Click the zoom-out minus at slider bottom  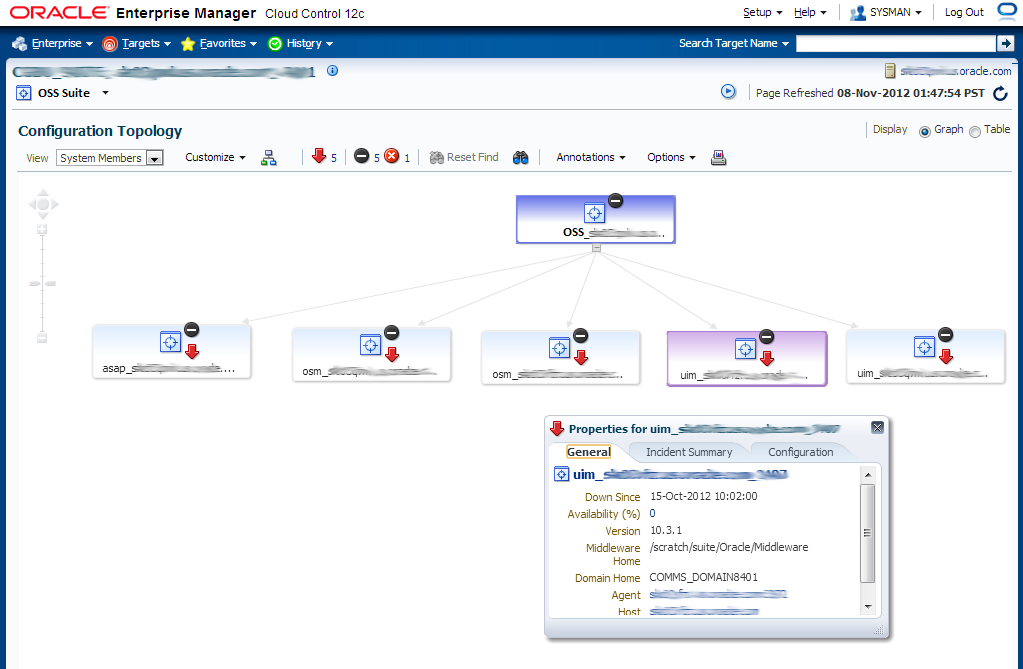pyautogui.click(x=42, y=337)
